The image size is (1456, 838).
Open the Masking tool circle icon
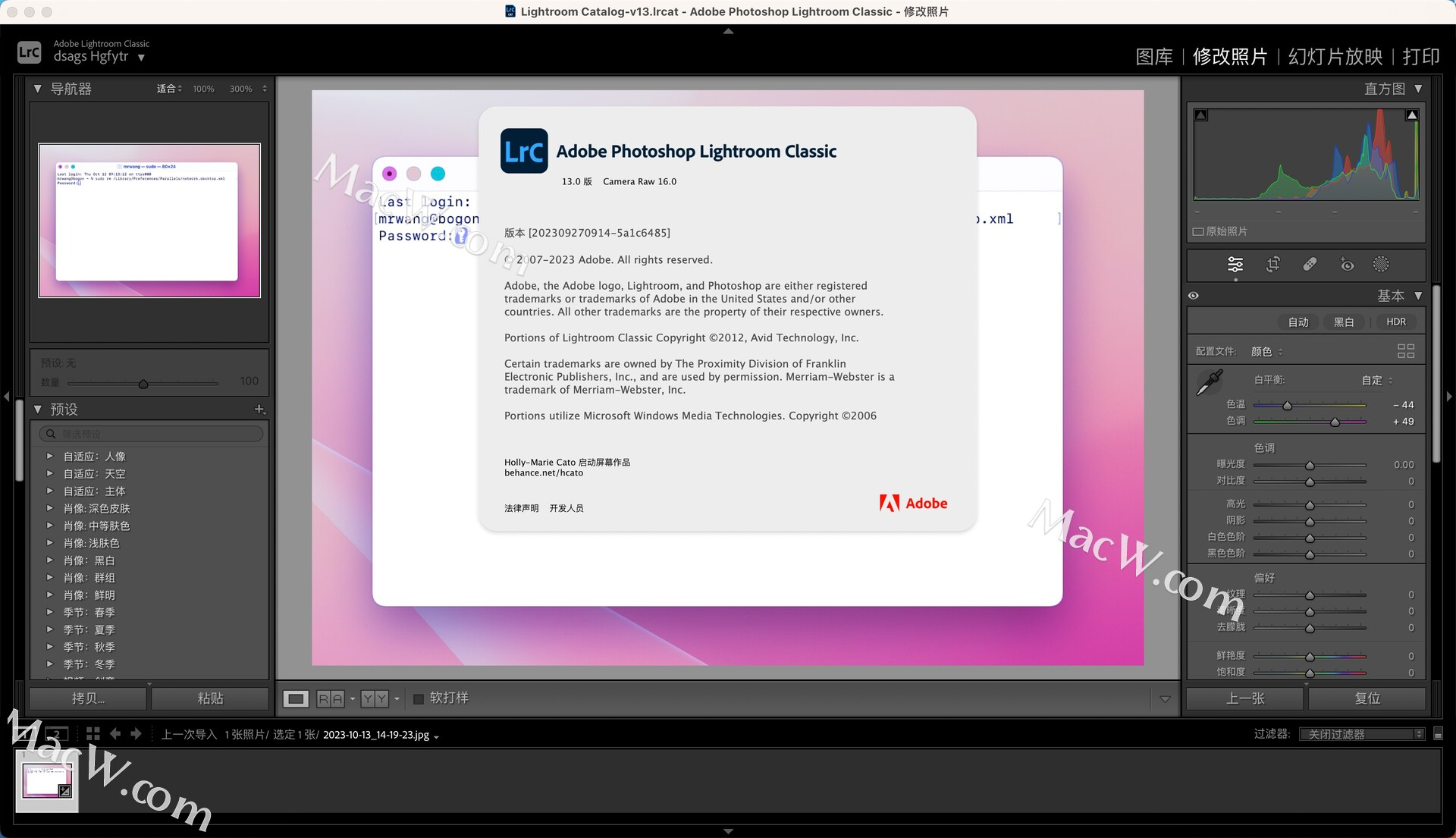click(1381, 264)
